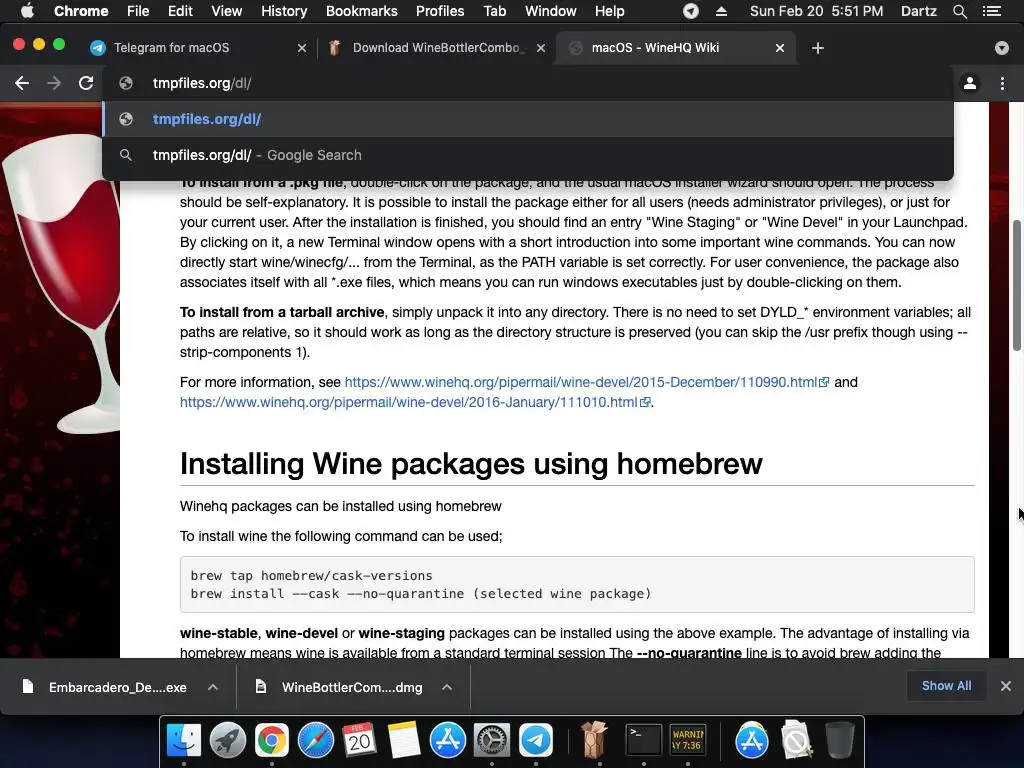The image size is (1024, 768).
Task: Open the Trash in the dock
Action: coord(839,740)
